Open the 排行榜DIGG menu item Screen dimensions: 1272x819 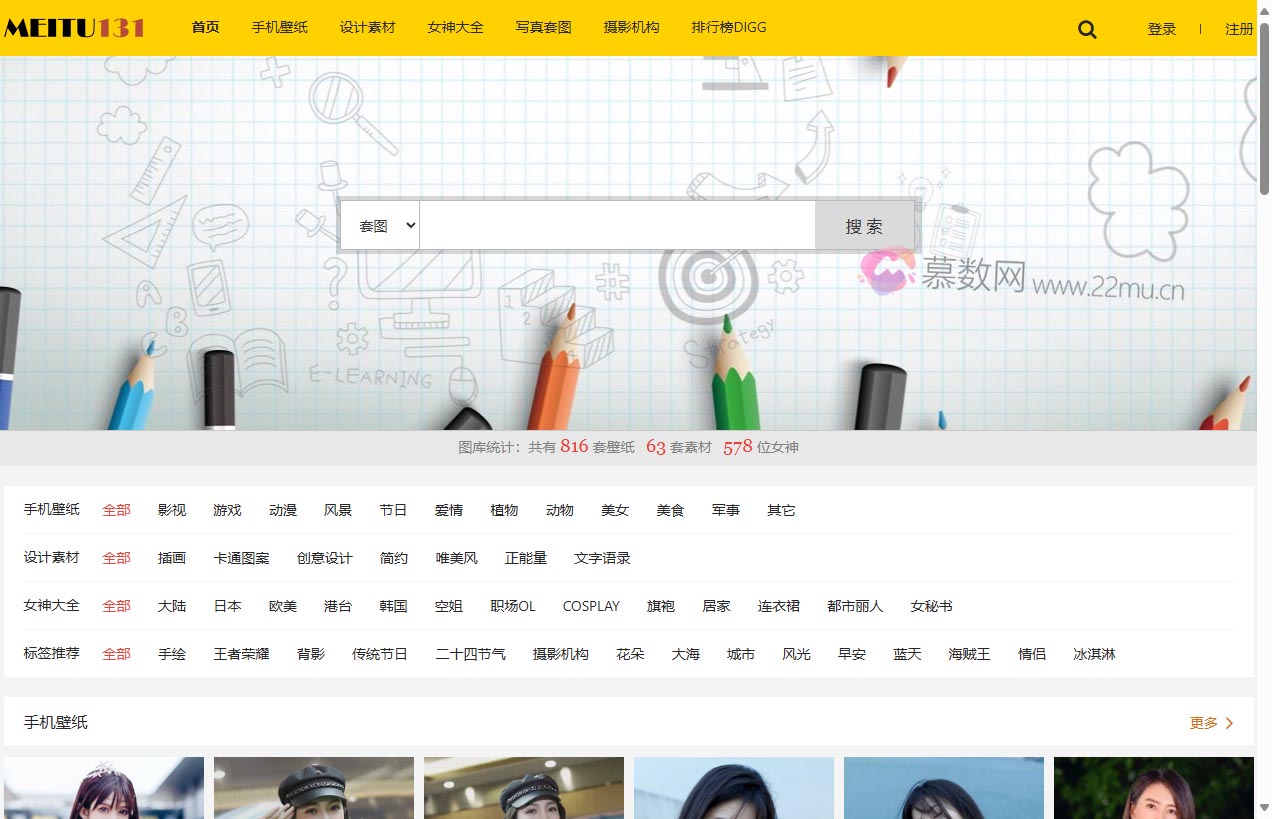click(x=728, y=27)
